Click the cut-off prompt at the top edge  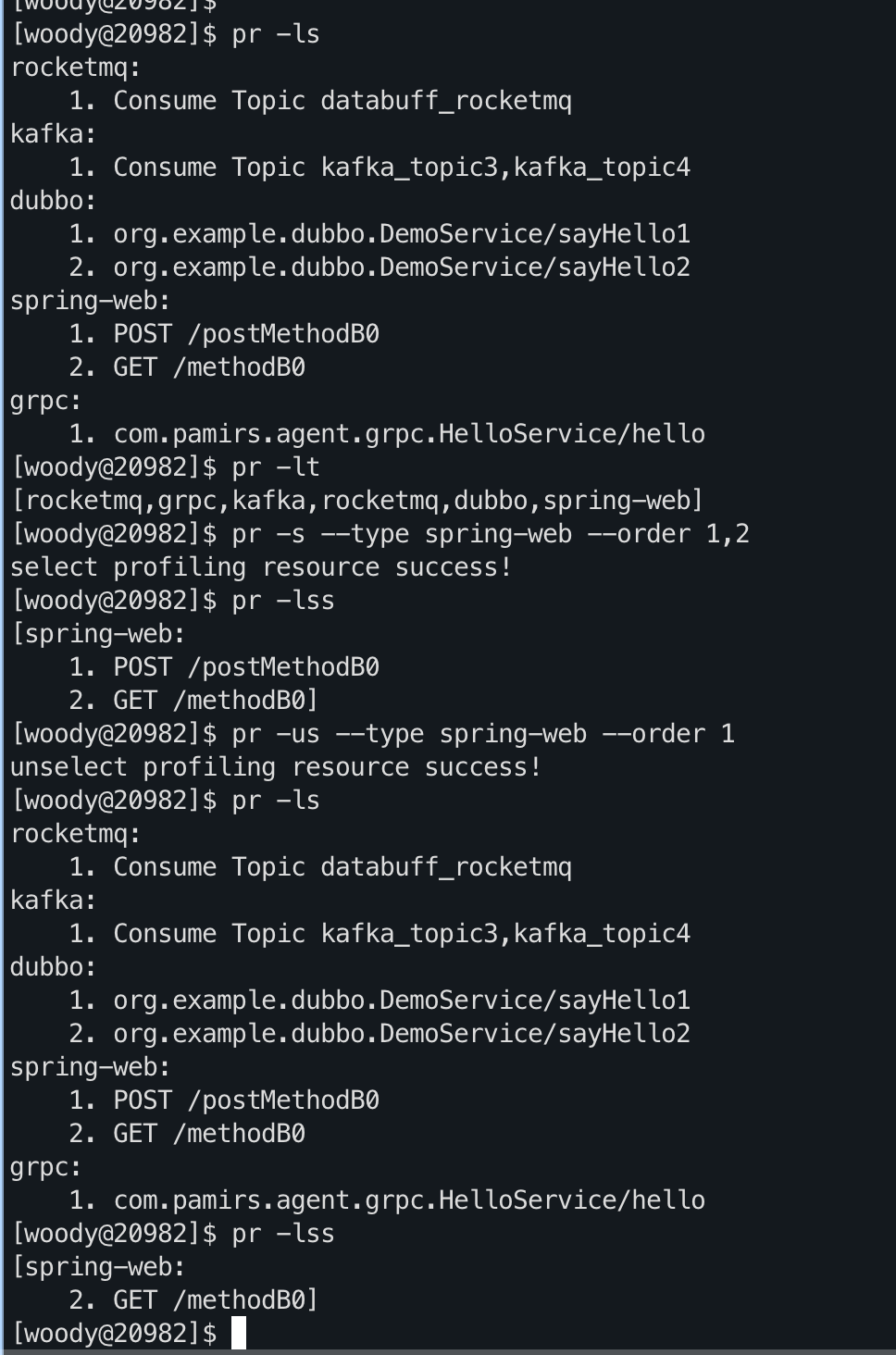(x=113, y=6)
